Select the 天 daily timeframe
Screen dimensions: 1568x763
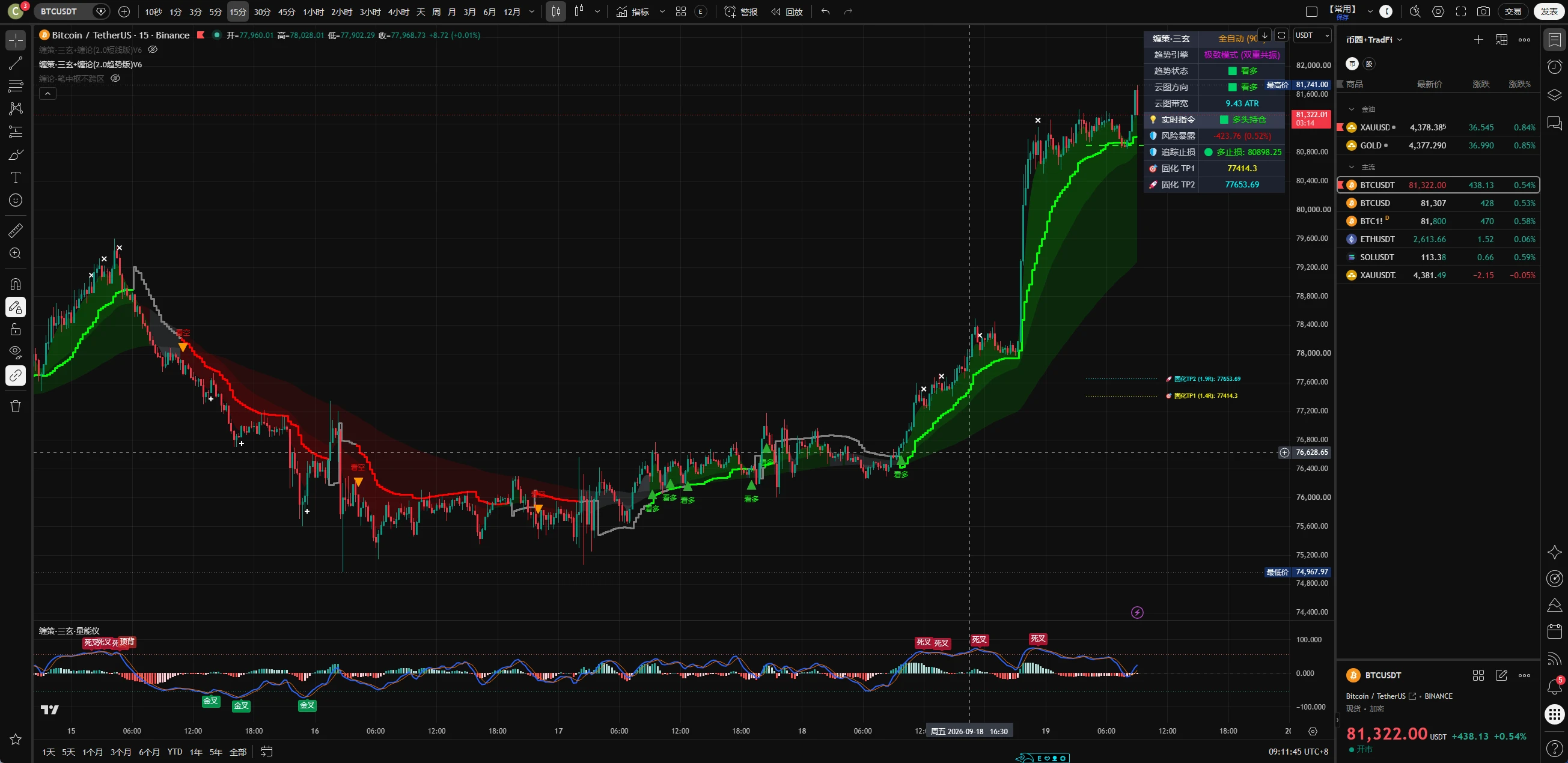pyautogui.click(x=421, y=11)
